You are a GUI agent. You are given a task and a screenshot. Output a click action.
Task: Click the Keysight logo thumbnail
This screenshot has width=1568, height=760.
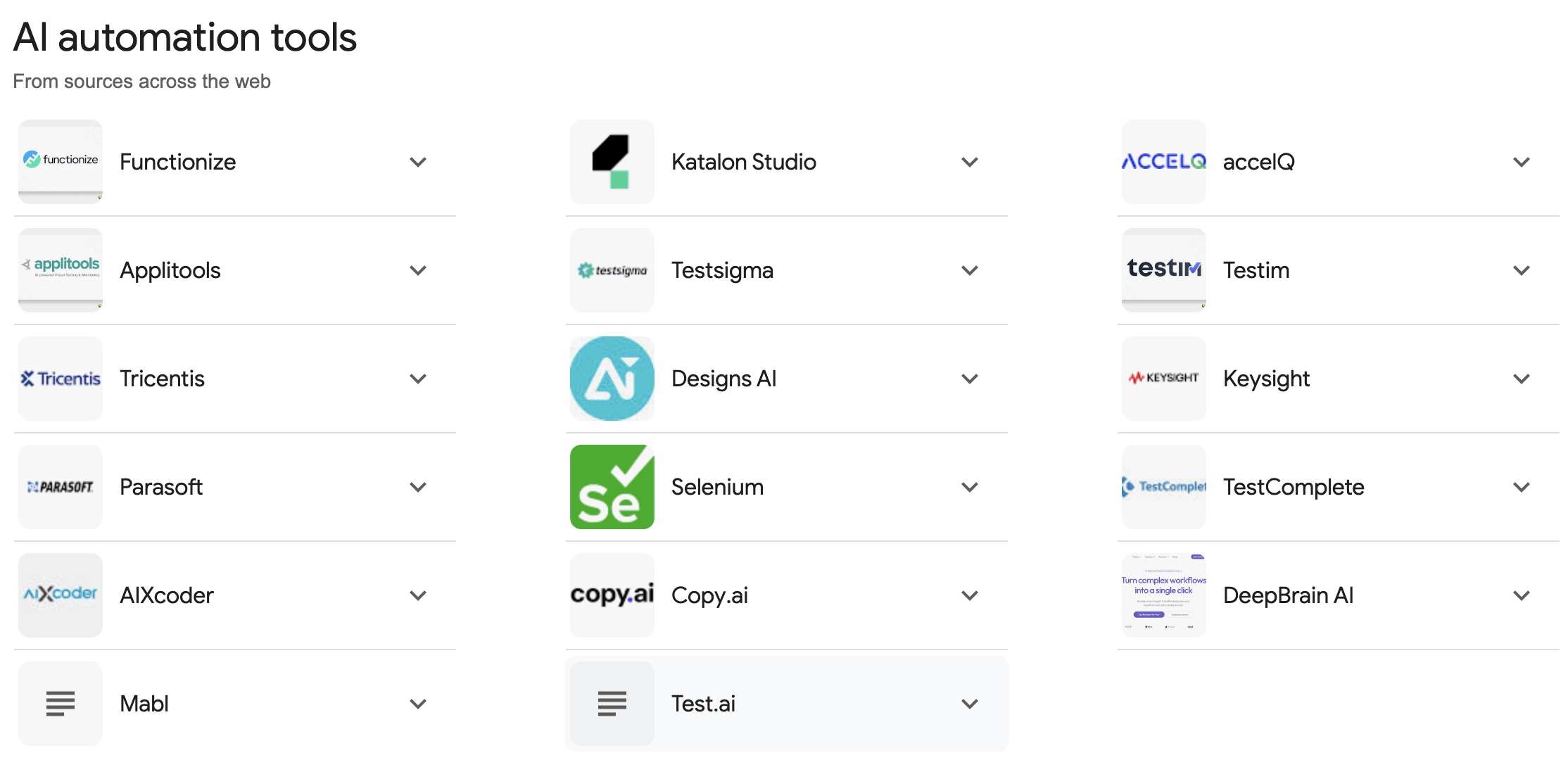coord(1164,379)
